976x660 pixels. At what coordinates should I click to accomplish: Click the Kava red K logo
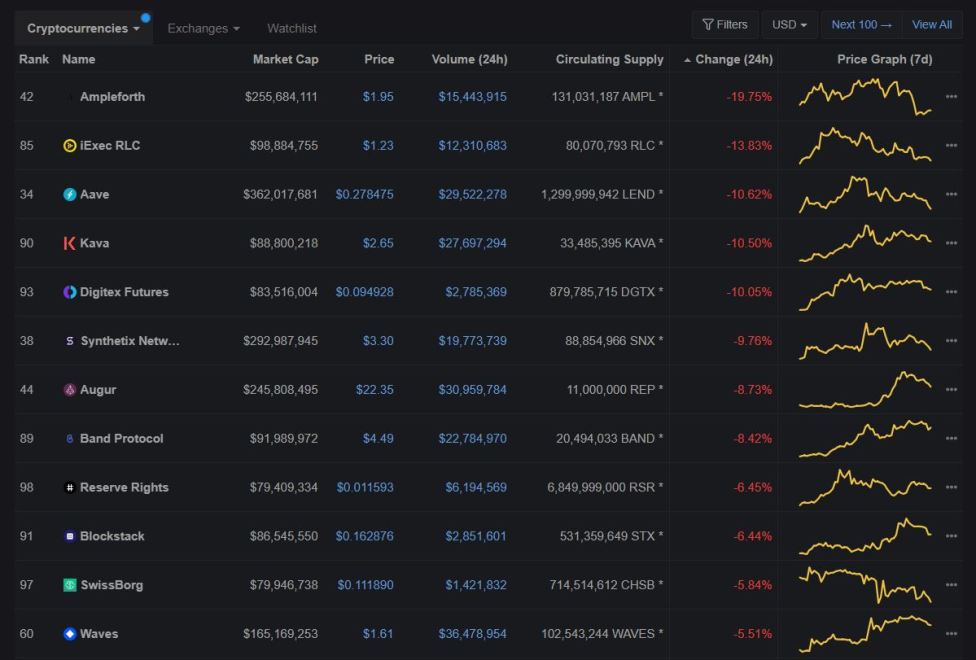click(70, 243)
